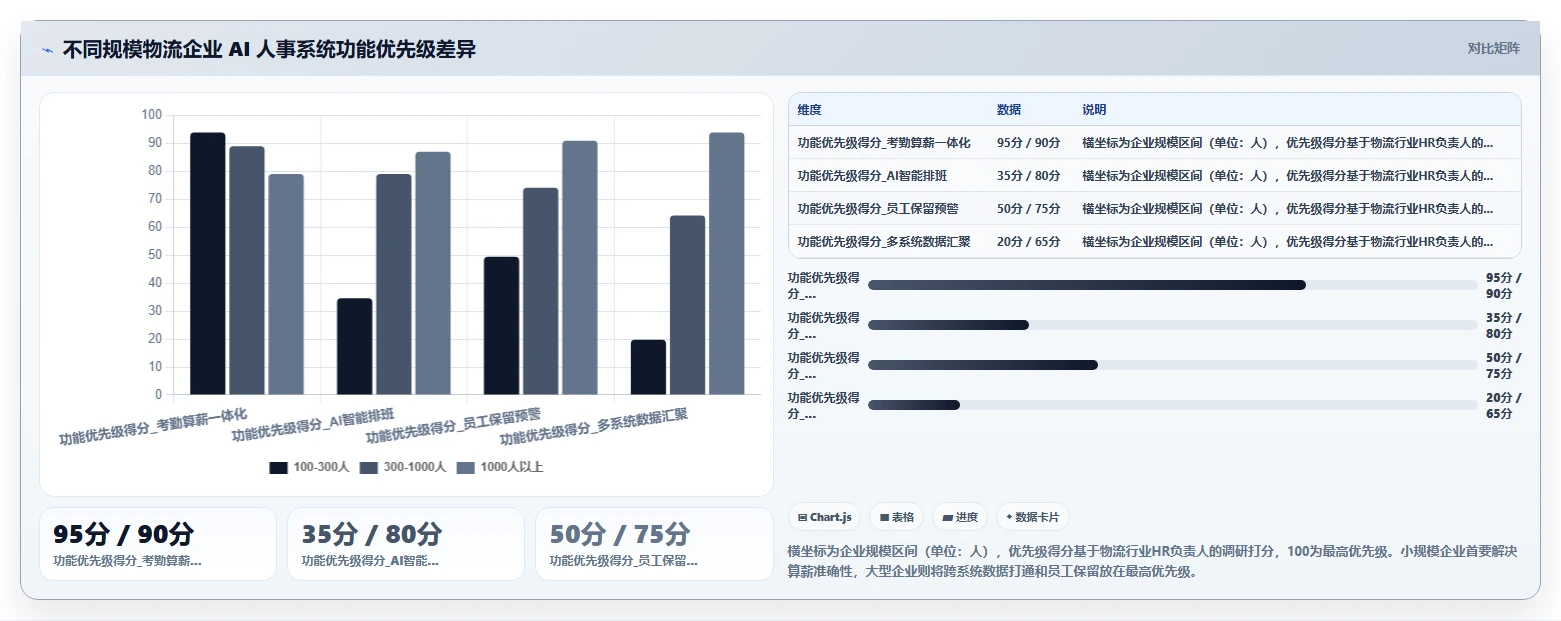This screenshot has height=621, width=1561.
Task: Click the 20分 / 65分 value beside progress bar
Action: pos(1504,405)
